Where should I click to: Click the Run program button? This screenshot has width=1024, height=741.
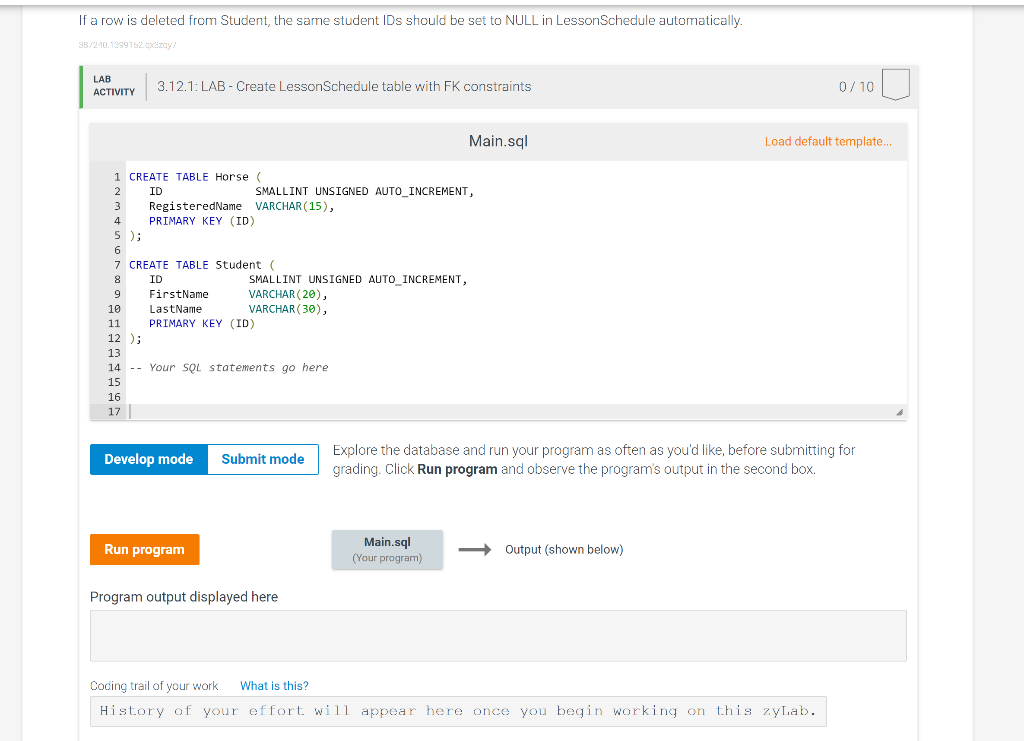144,548
